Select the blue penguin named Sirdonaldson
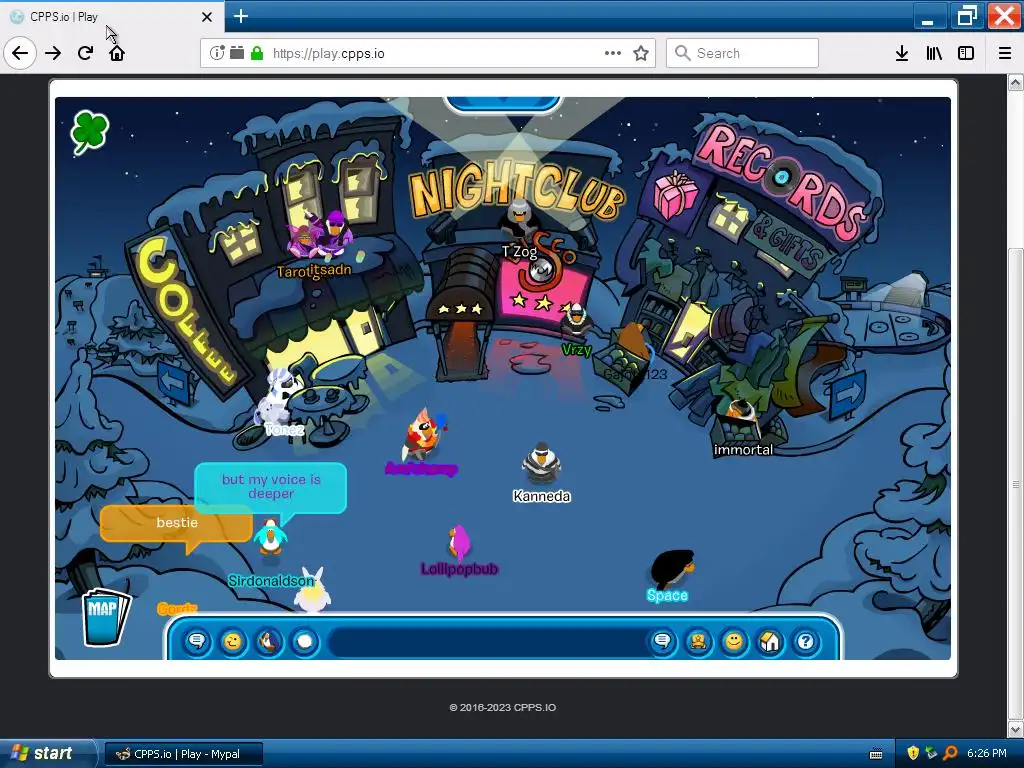Screen dimensions: 1024x768 click(x=270, y=538)
